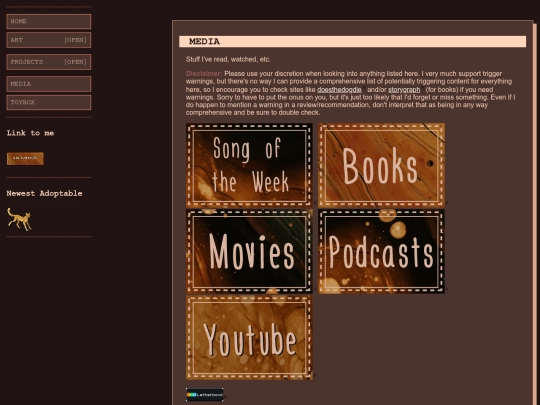Viewport: 540px width, 405px height.
Task: Open the Song of the Week tile
Action: 249,165
